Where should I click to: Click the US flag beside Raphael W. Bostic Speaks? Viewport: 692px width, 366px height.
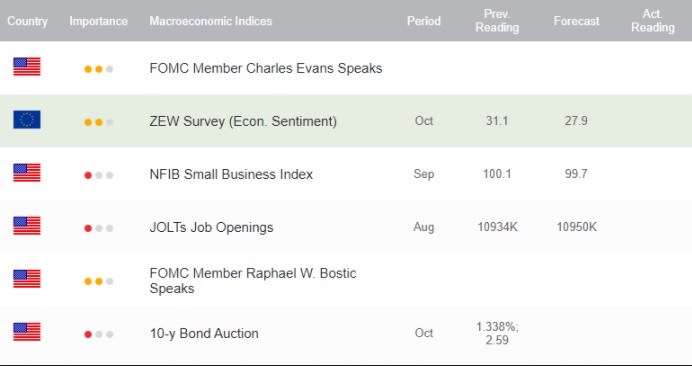point(27,279)
